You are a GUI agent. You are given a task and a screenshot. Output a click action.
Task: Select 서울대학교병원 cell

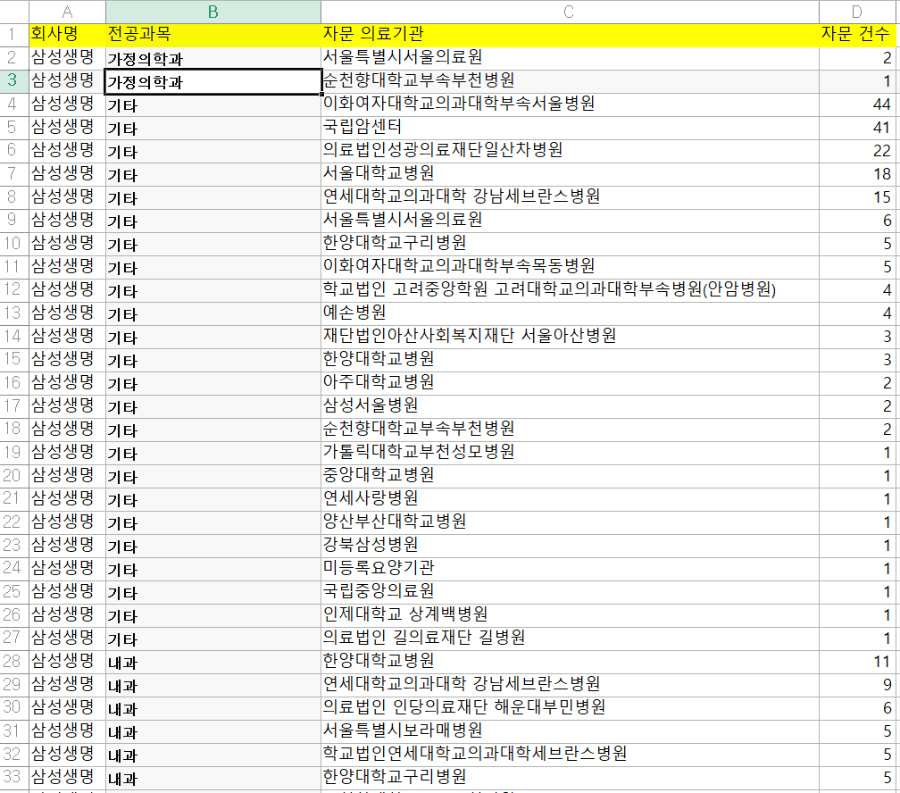click(569, 174)
